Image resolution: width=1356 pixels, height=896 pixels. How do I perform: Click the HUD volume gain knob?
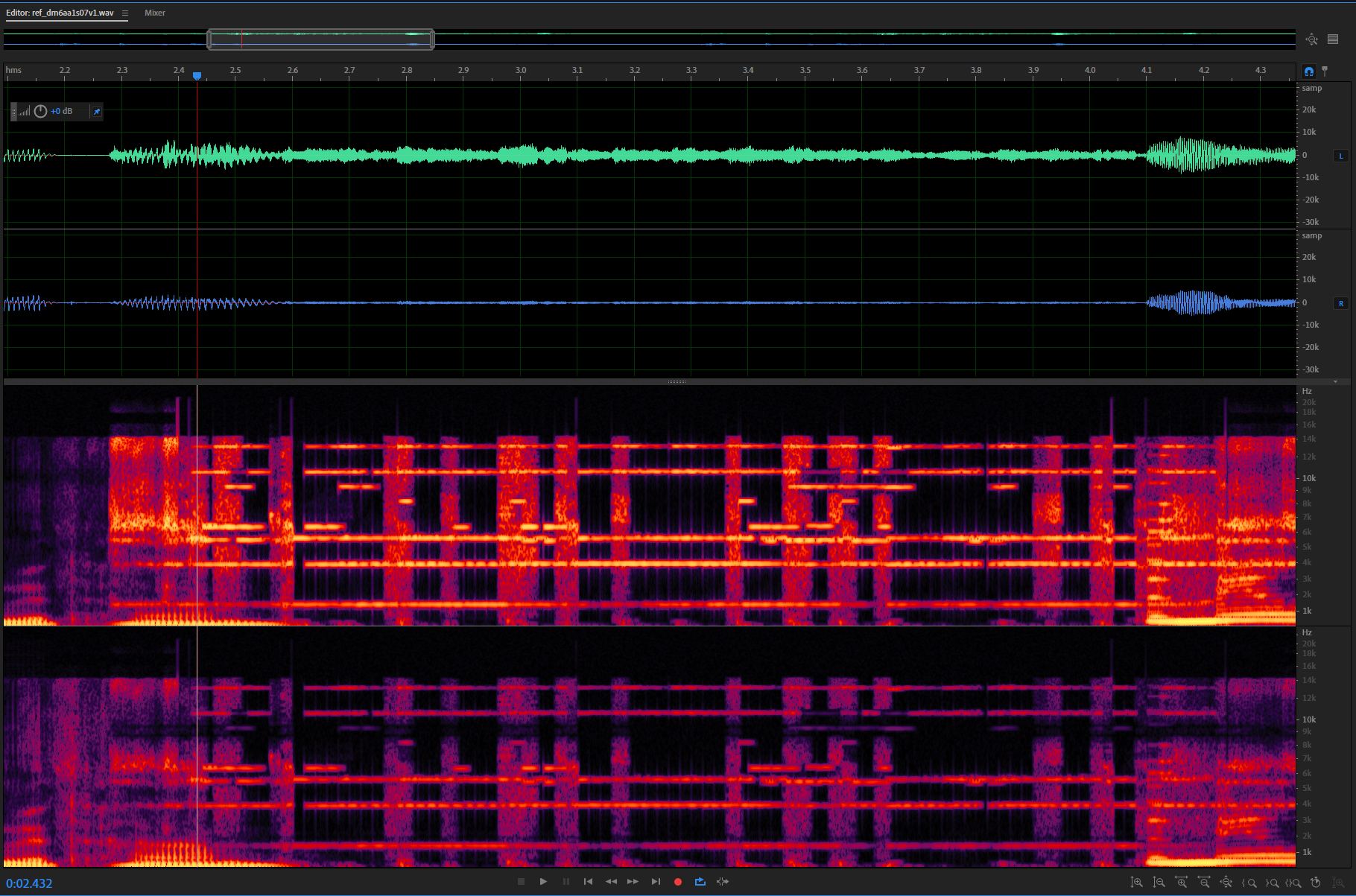[41, 112]
